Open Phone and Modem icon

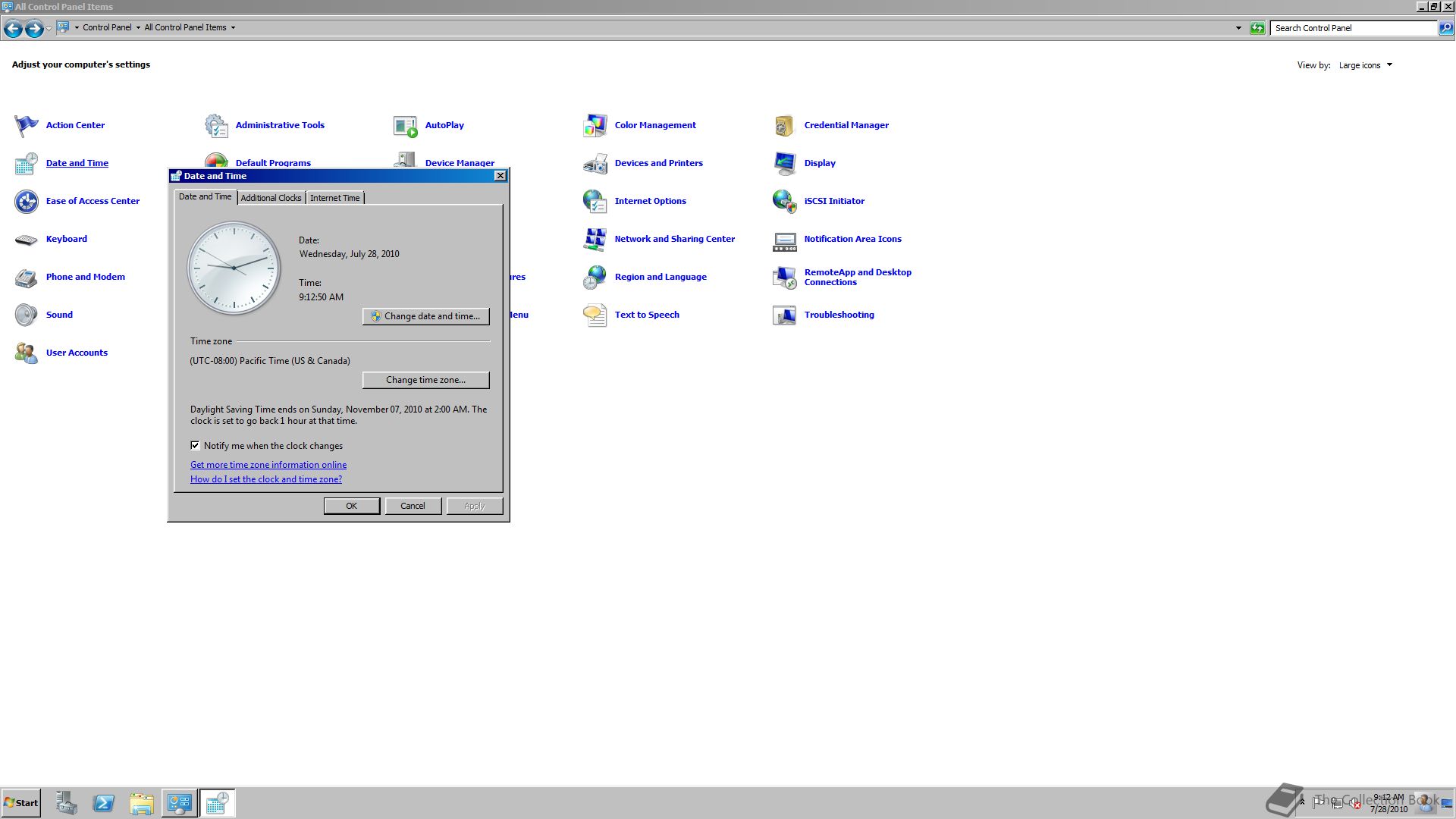click(x=27, y=277)
